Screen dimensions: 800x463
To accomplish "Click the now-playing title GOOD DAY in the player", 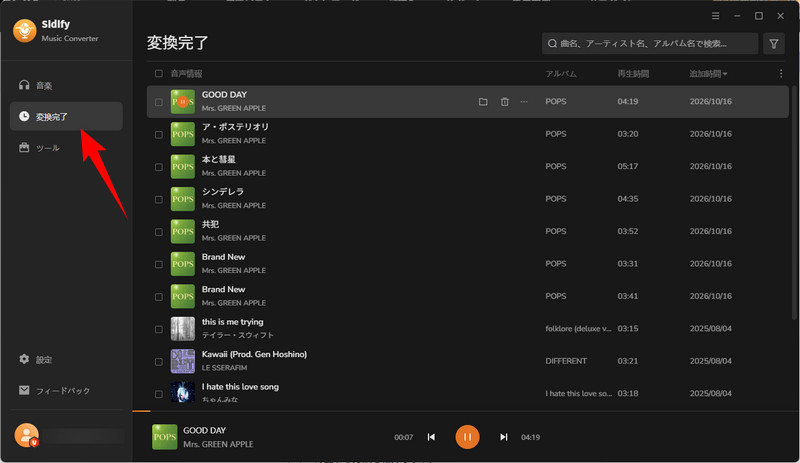I will [x=205, y=430].
